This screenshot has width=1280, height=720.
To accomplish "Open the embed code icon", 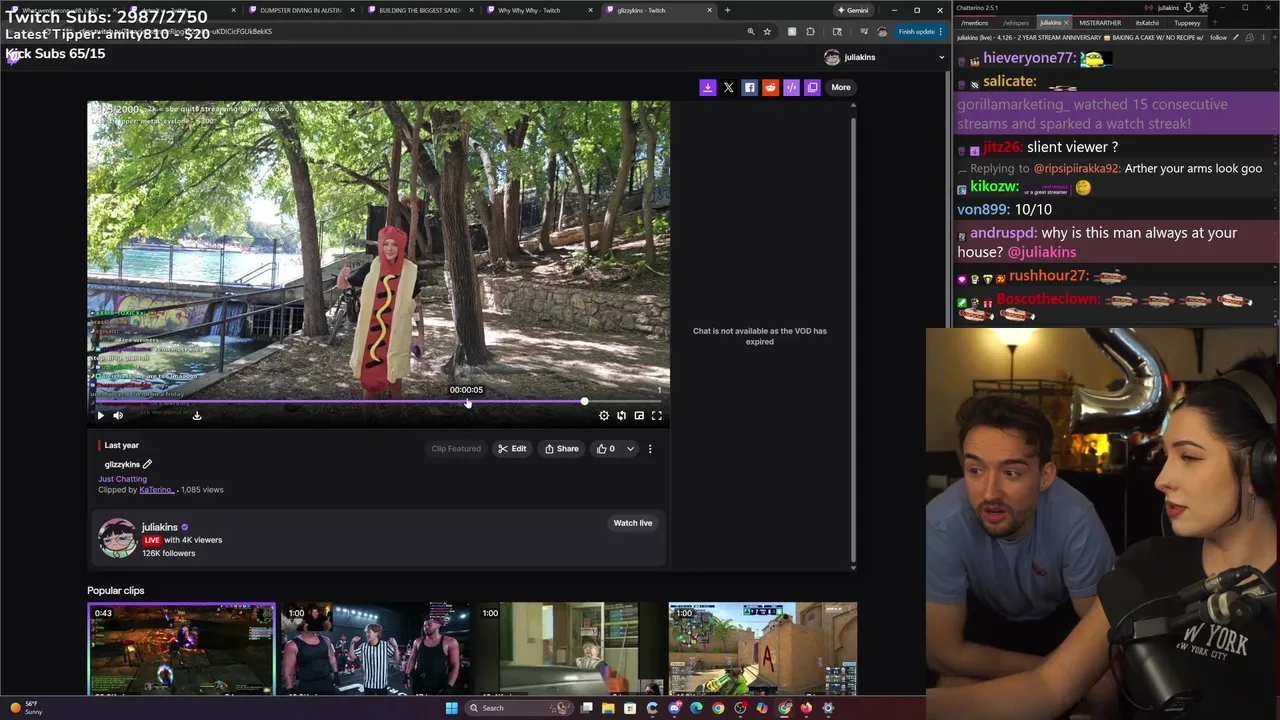I will point(791,87).
